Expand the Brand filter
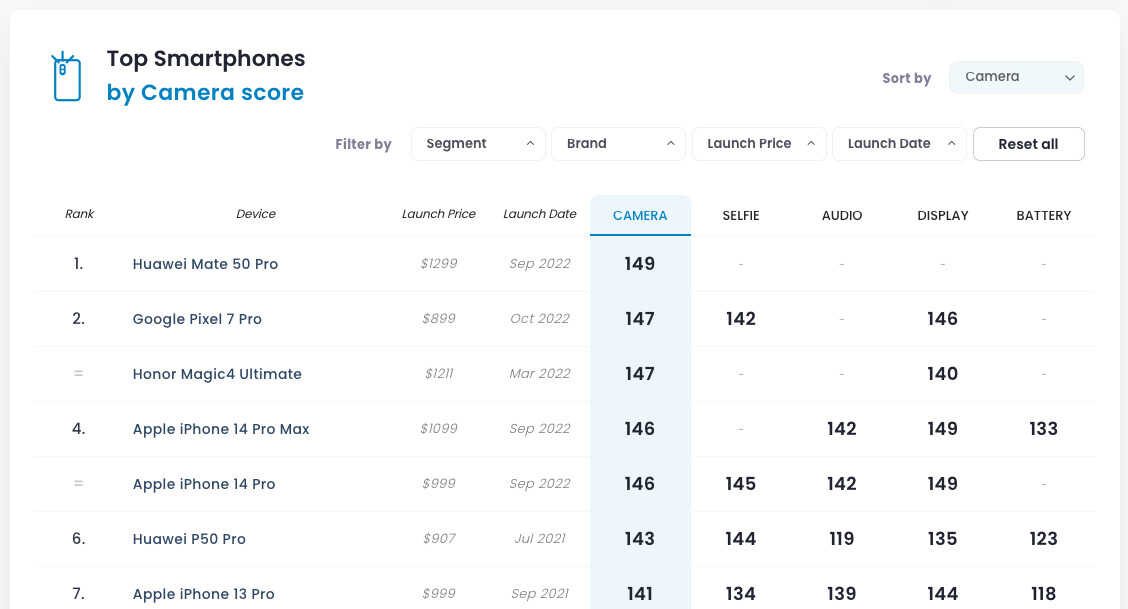The height and width of the screenshot is (609, 1128). [x=619, y=144]
